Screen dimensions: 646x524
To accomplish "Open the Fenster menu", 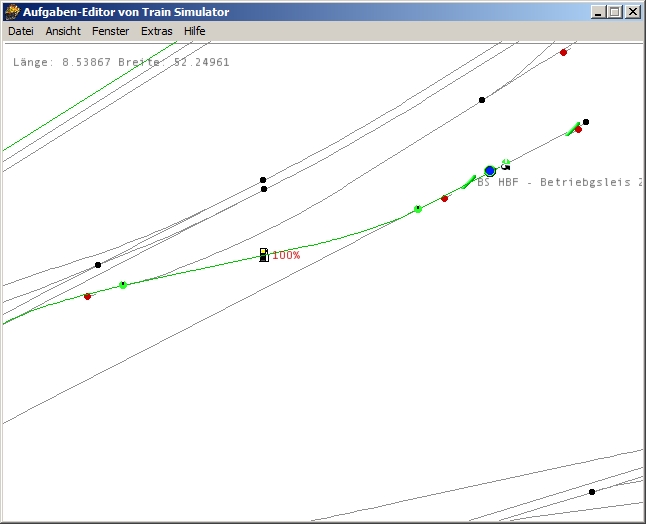I will [x=110, y=31].
